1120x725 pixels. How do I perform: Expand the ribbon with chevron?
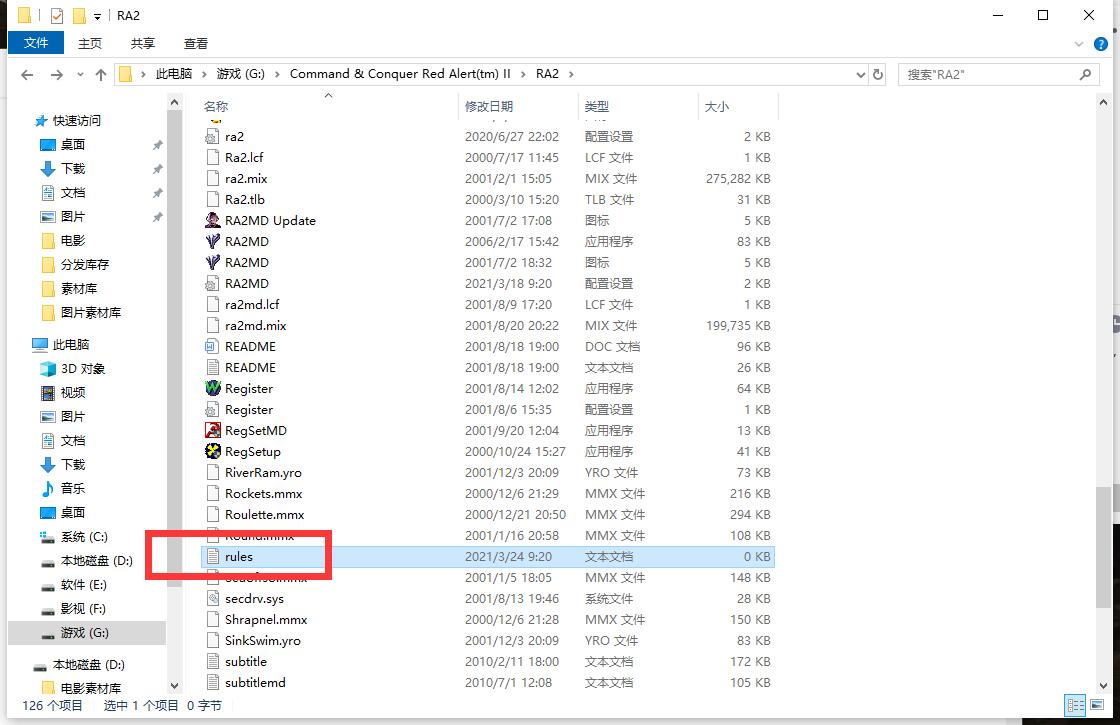coord(1079,44)
